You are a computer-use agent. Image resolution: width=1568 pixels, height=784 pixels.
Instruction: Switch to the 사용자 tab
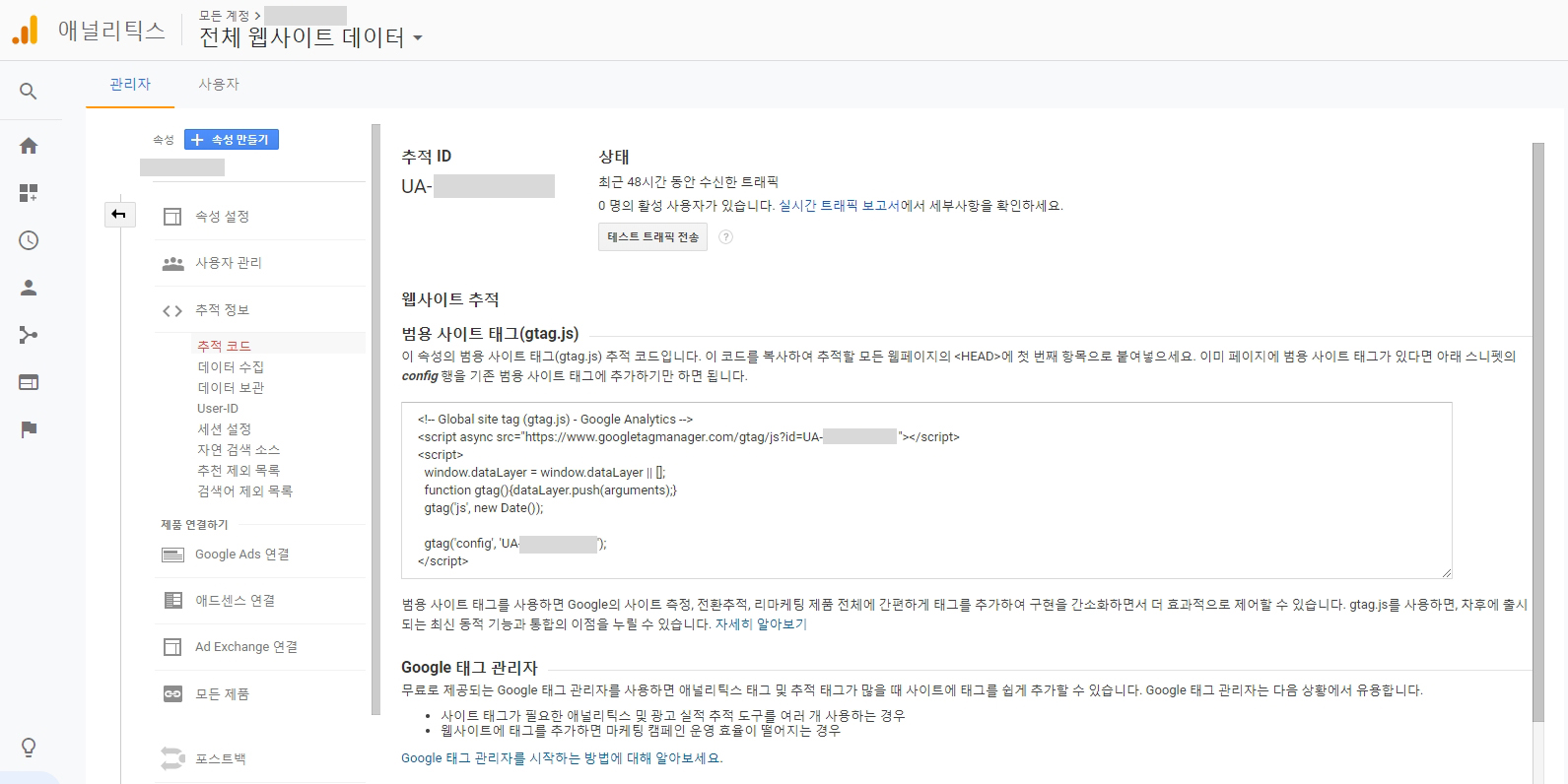(219, 85)
